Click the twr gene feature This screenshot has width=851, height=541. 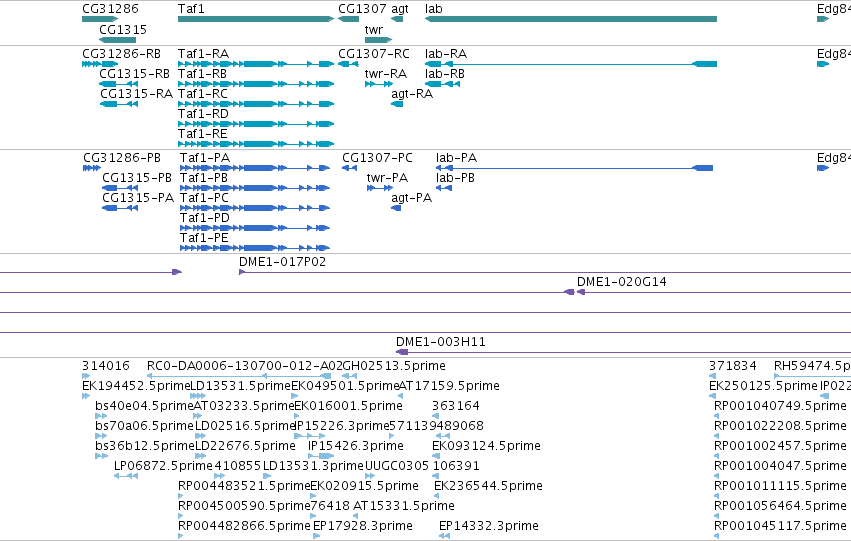[378, 40]
